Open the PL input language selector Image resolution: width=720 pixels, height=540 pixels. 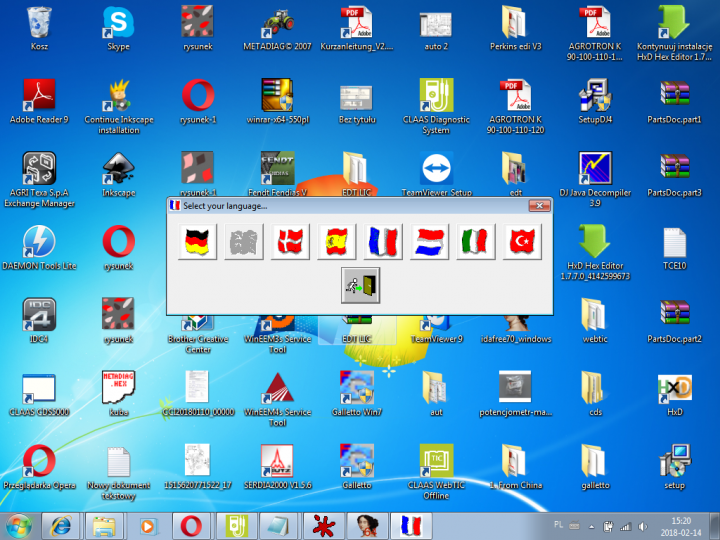coord(558,525)
